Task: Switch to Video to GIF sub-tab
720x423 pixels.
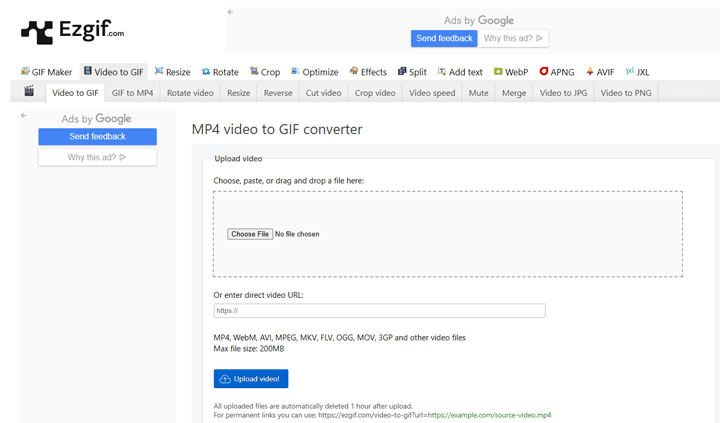Action: pyautogui.click(x=75, y=93)
